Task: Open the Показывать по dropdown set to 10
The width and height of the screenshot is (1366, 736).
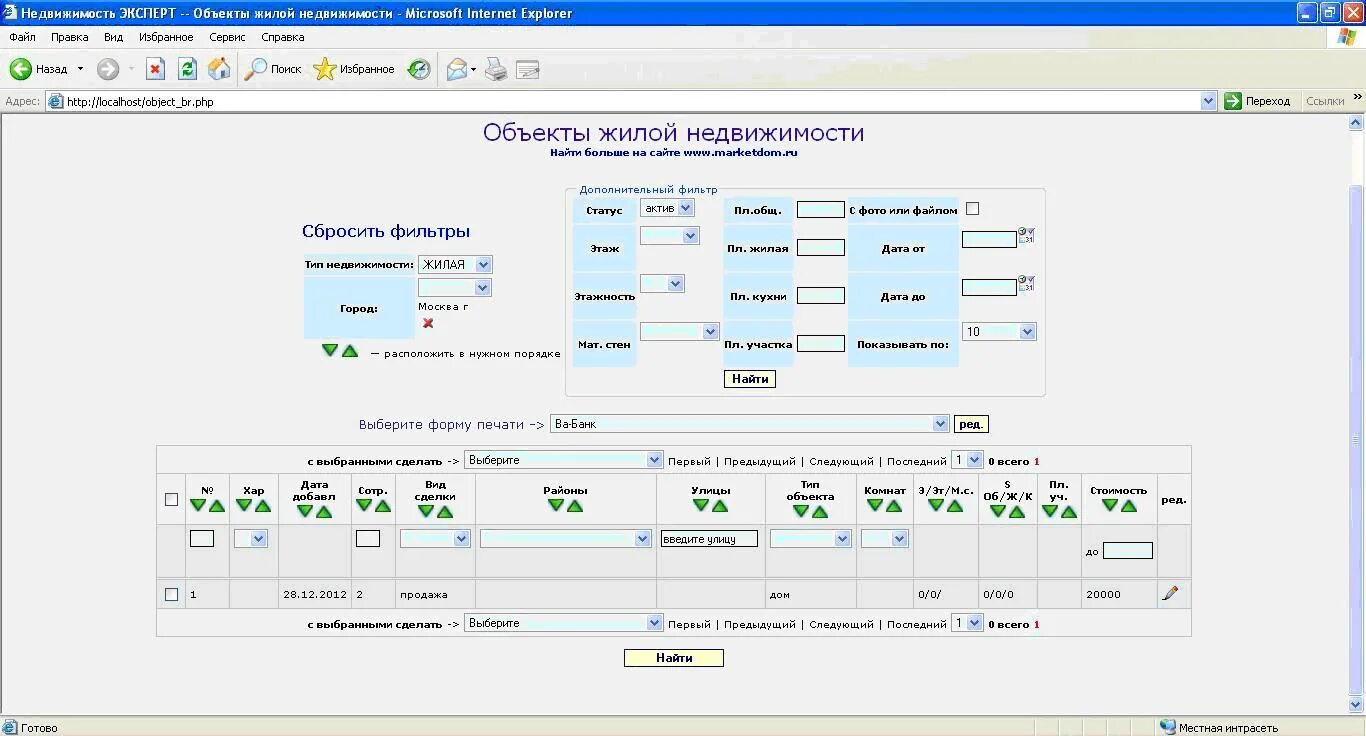Action: 999,330
